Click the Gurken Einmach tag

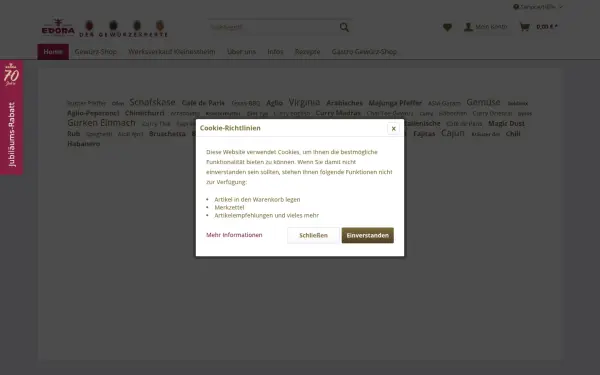[x=101, y=123]
